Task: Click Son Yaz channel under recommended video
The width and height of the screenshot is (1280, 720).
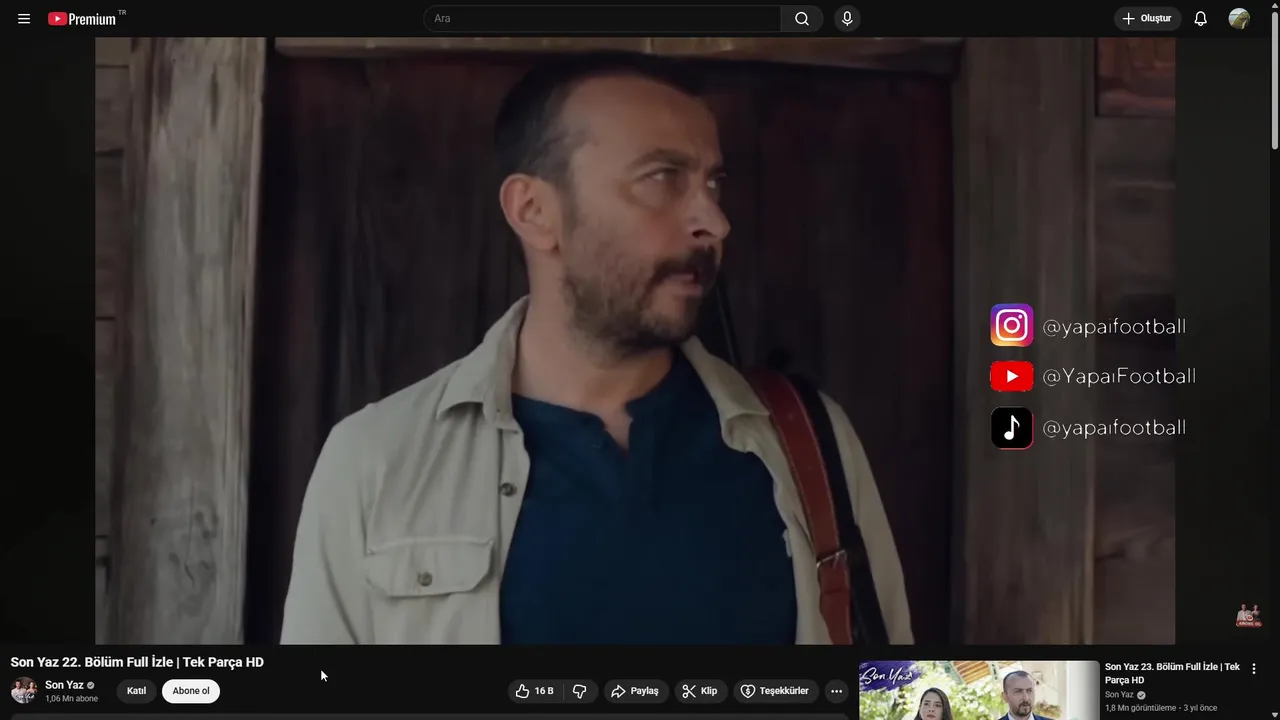Action: coord(1119,695)
